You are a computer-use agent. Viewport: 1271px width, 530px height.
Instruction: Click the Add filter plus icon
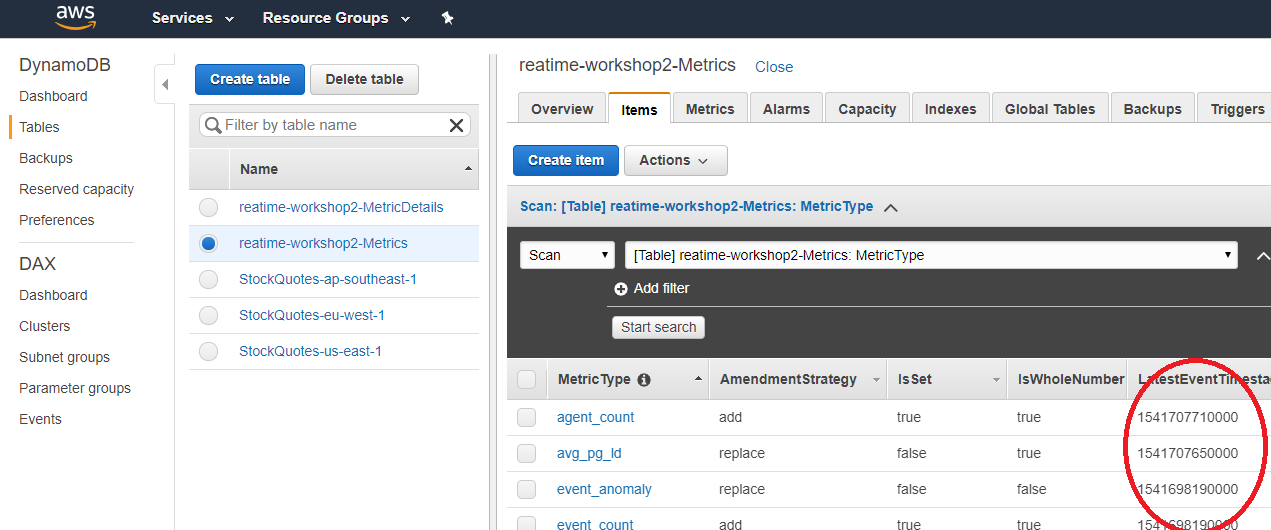click(620, 288)
